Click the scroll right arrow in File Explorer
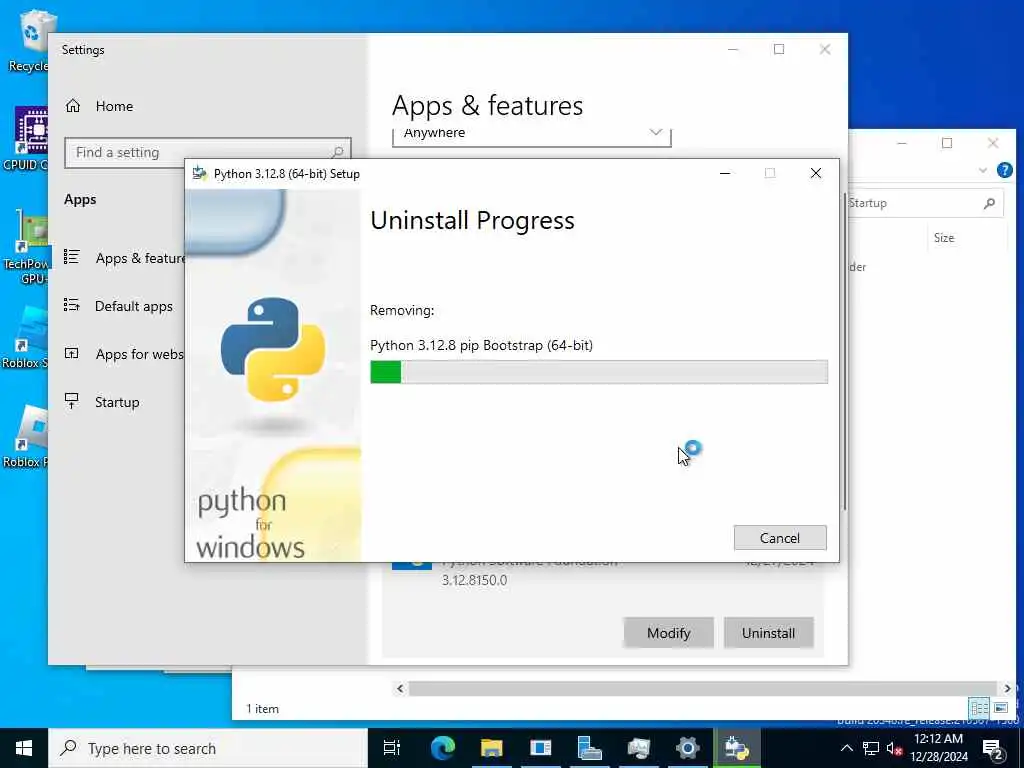This screenshot has height=768, width=1024. click(1007, 688)
